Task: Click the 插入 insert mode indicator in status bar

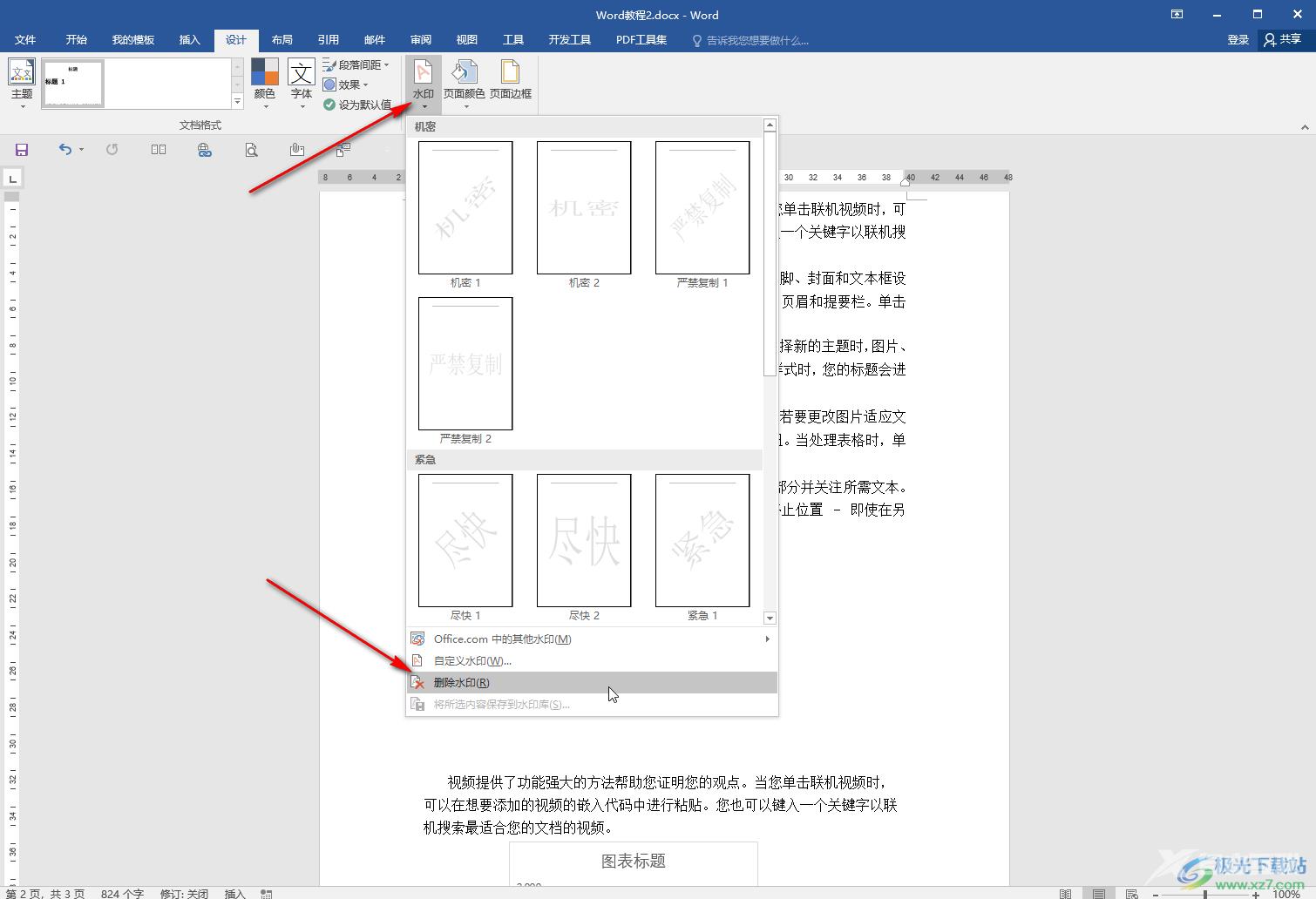Action: 235,894
